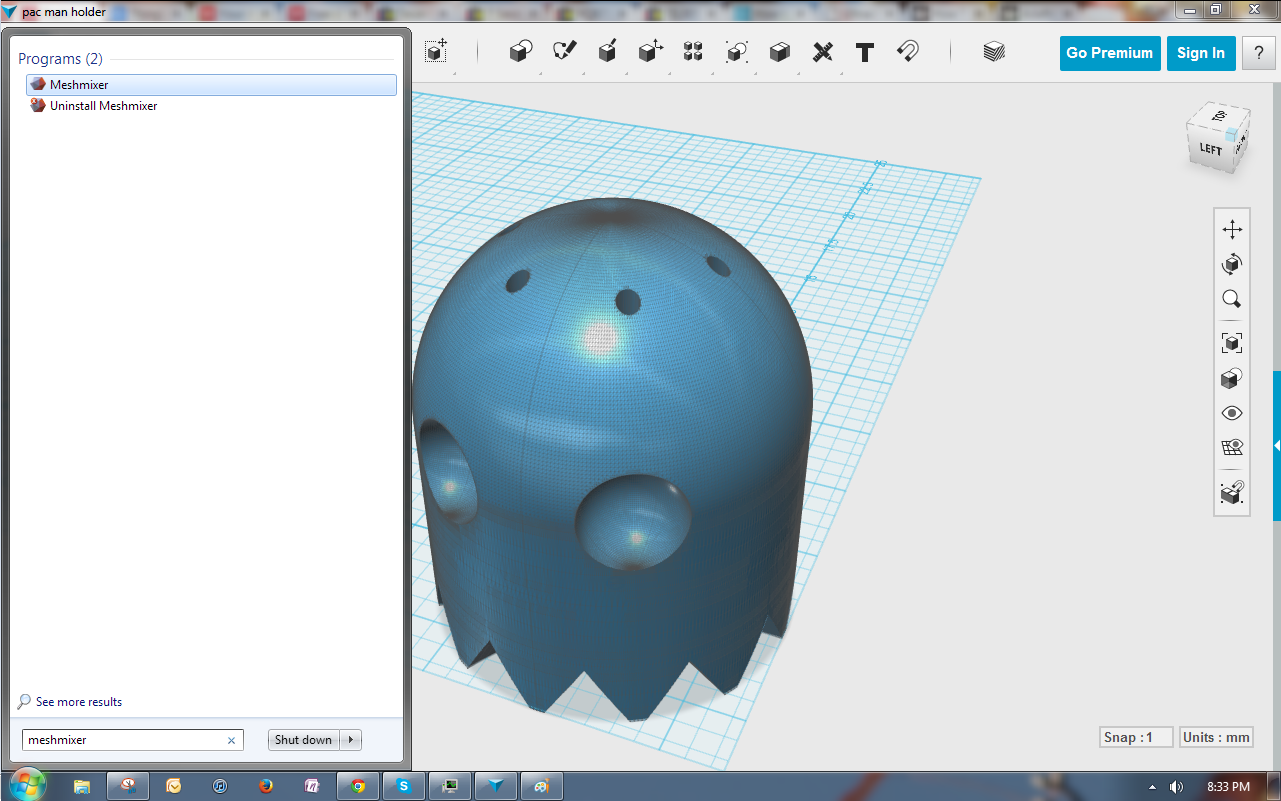Click the Pattern tool icon
1281x801 pixels.
click(693, 52)
